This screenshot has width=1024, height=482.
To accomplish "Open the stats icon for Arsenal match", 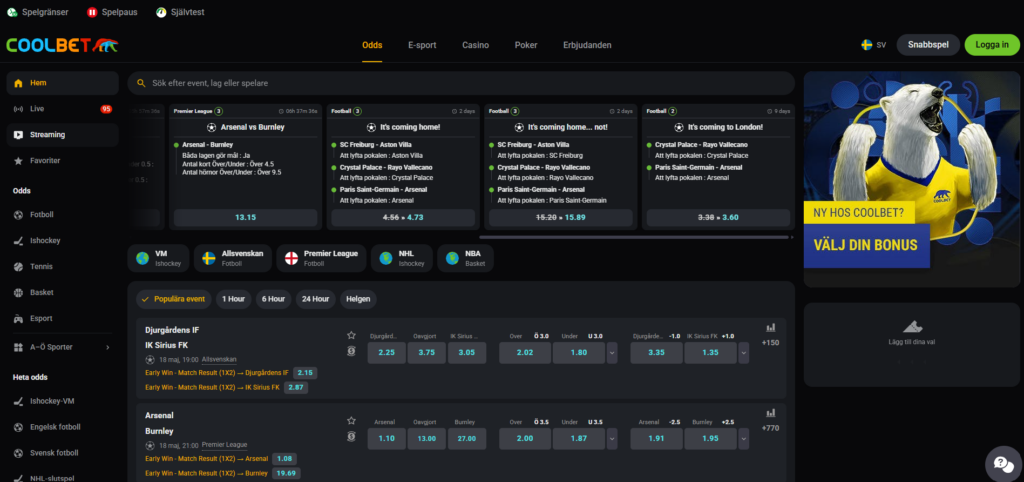I will click(x=771, y=413).
